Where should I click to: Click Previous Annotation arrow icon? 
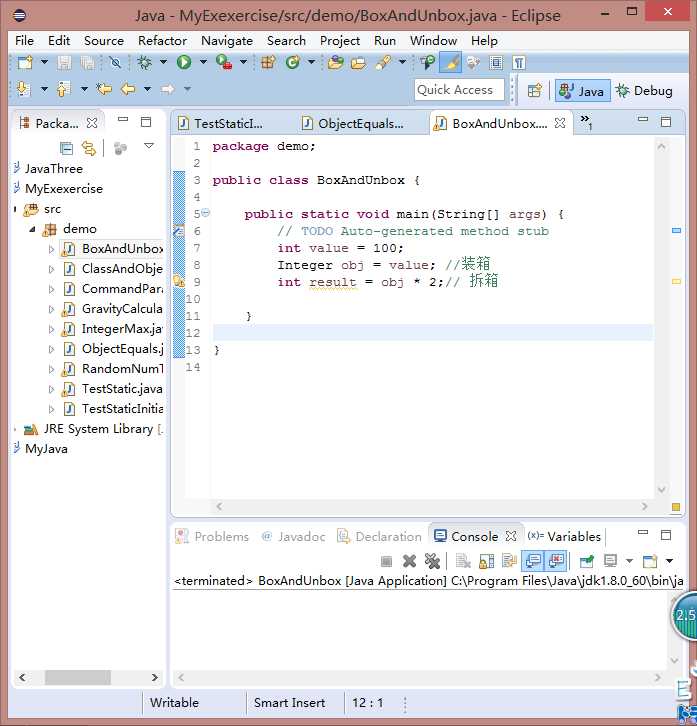[63, 88]
